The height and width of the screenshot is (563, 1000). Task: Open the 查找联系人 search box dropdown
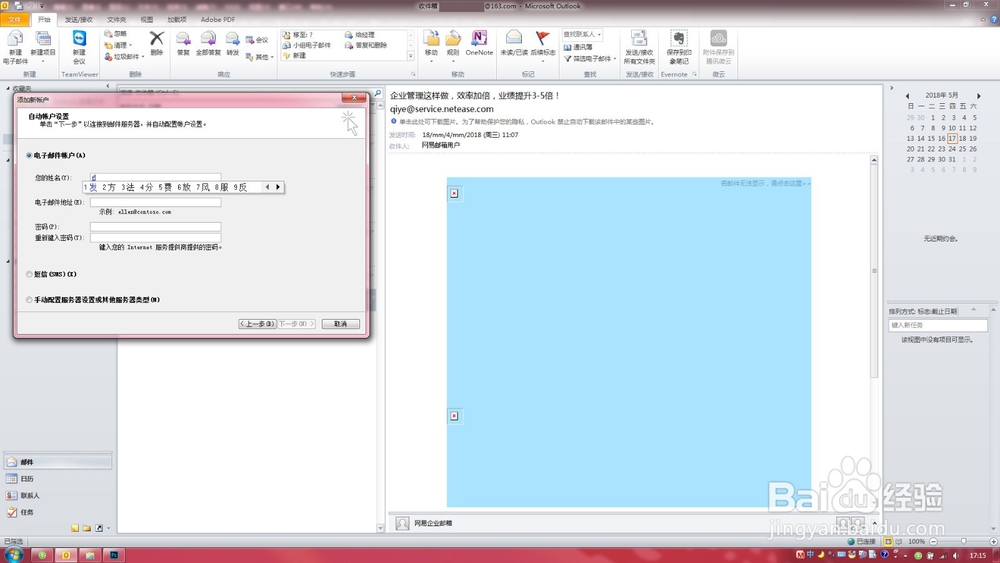(599, 34)
